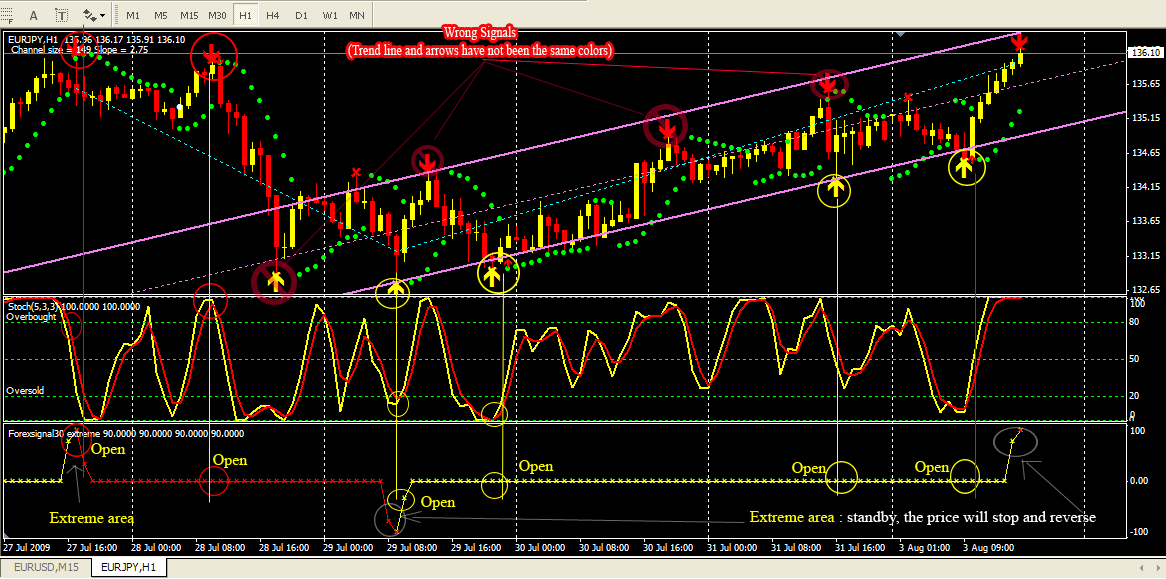The height and width of the screenshot is (579, 1166).
Task: Switch to the EURUSD,M15 chart tab
Action: click(x=46, y=568)
